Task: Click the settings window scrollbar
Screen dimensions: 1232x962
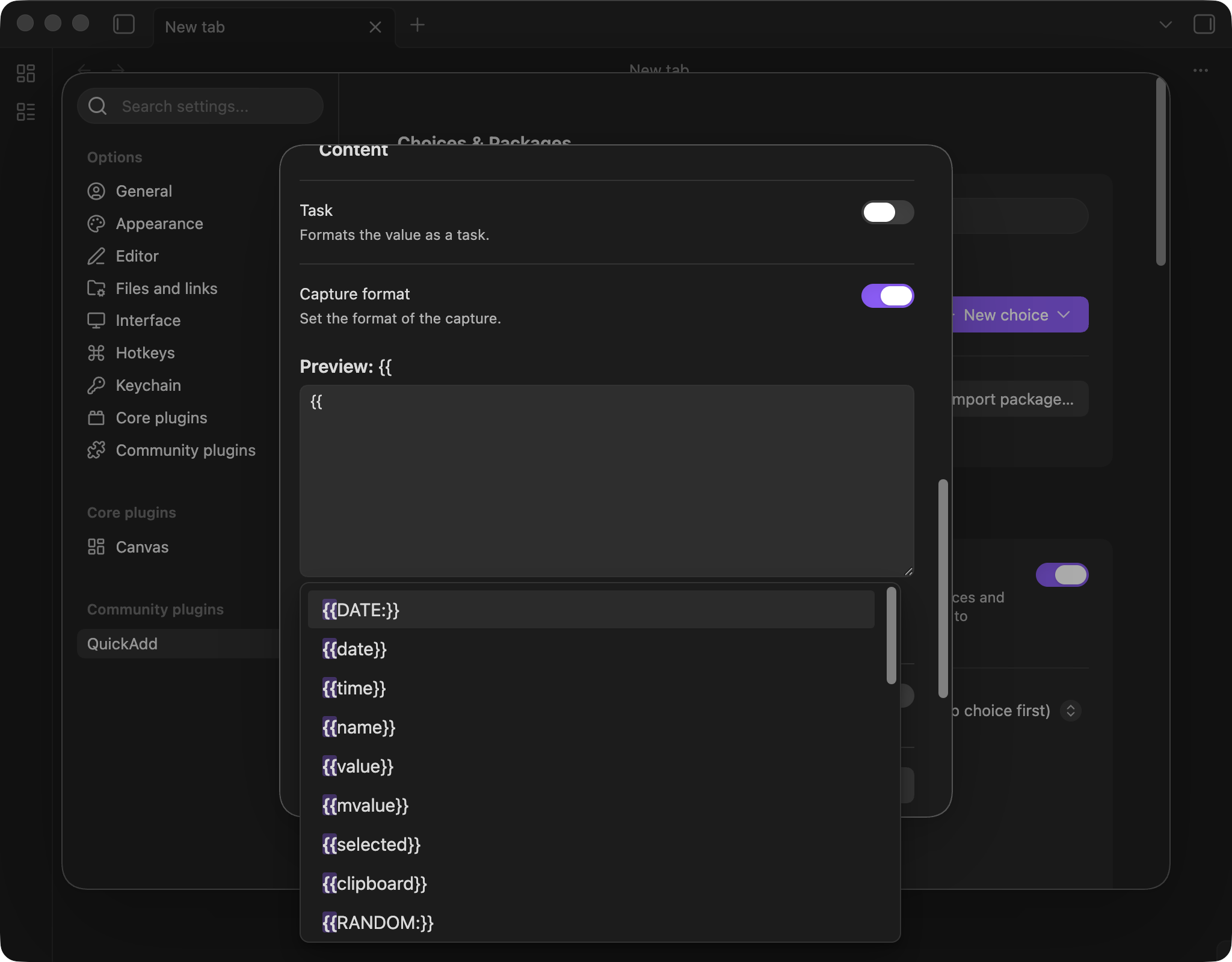Action: (1161, 172)
